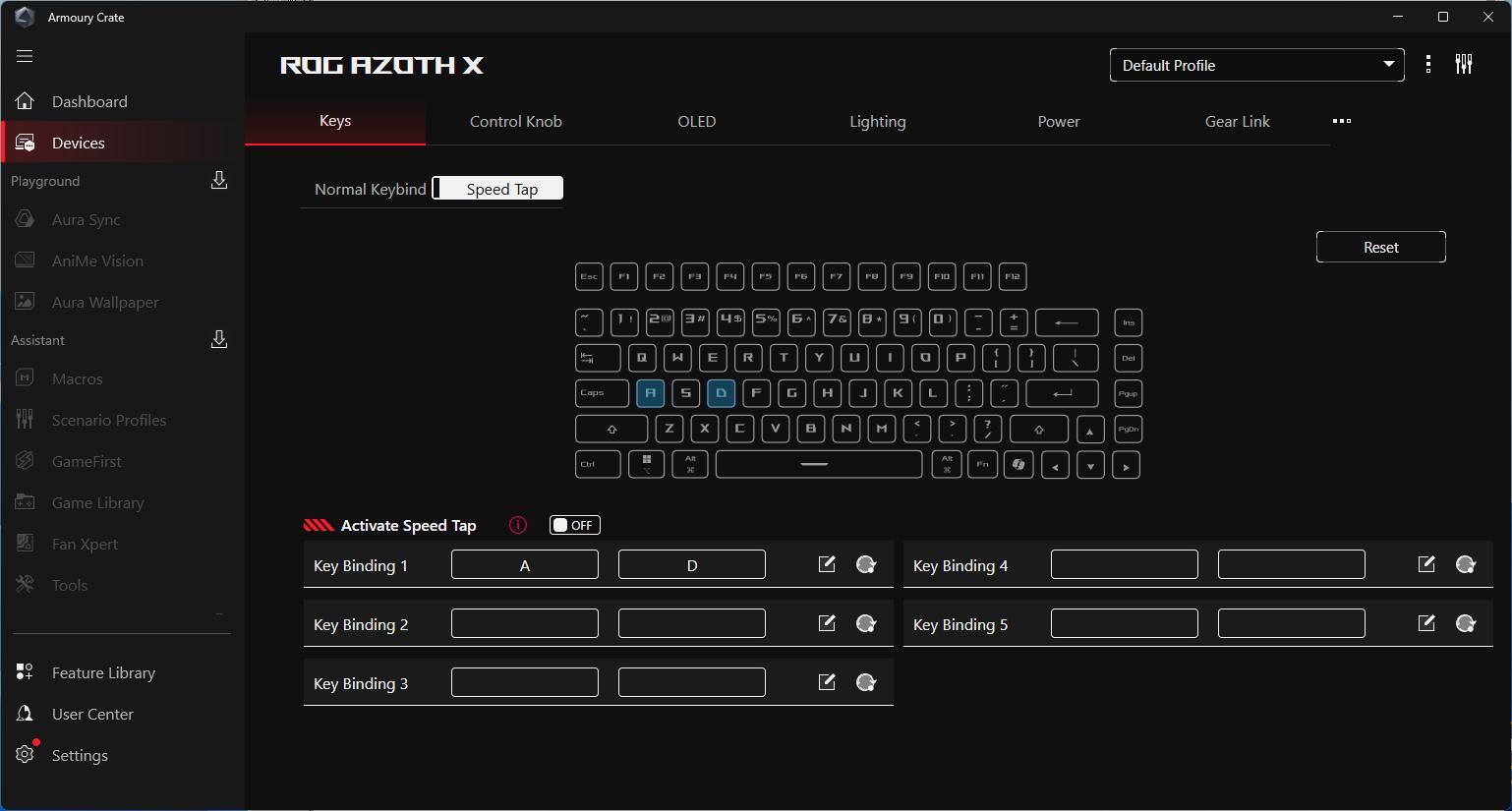Reset Key Binding 1 with its refresh icon
This screenshot has width=1512, height=811.
click(866, 564)
